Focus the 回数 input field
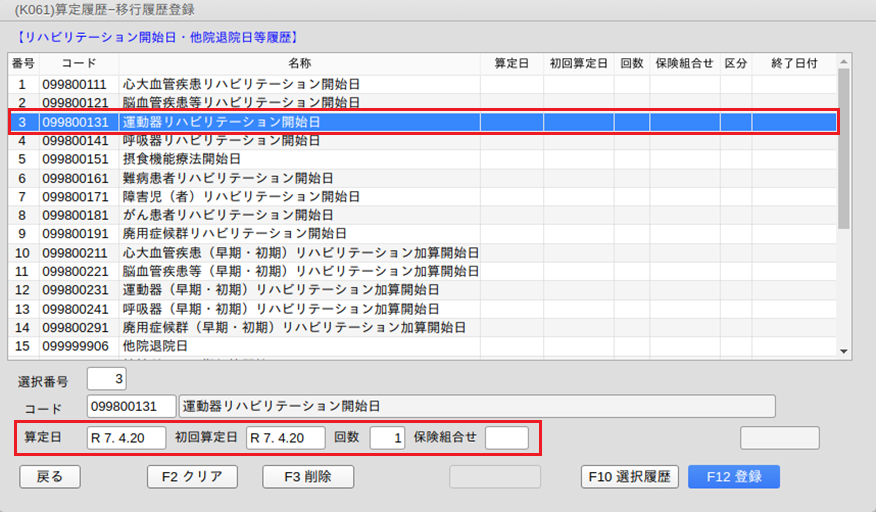The image size is (876, 512). pos(387,438)
